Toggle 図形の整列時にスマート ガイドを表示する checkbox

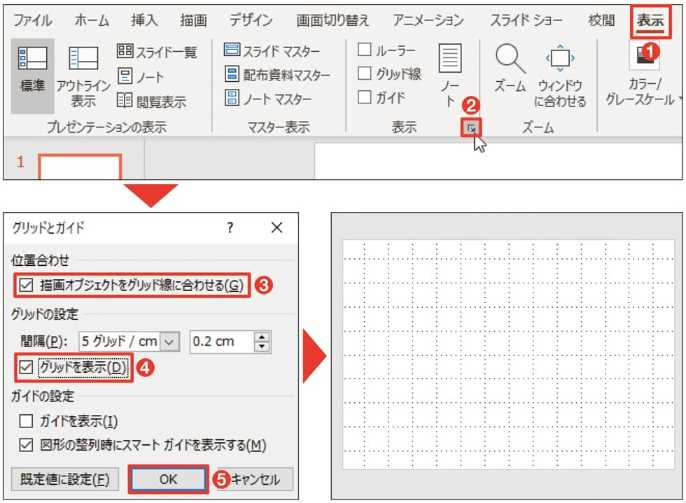tap(26, 445)
